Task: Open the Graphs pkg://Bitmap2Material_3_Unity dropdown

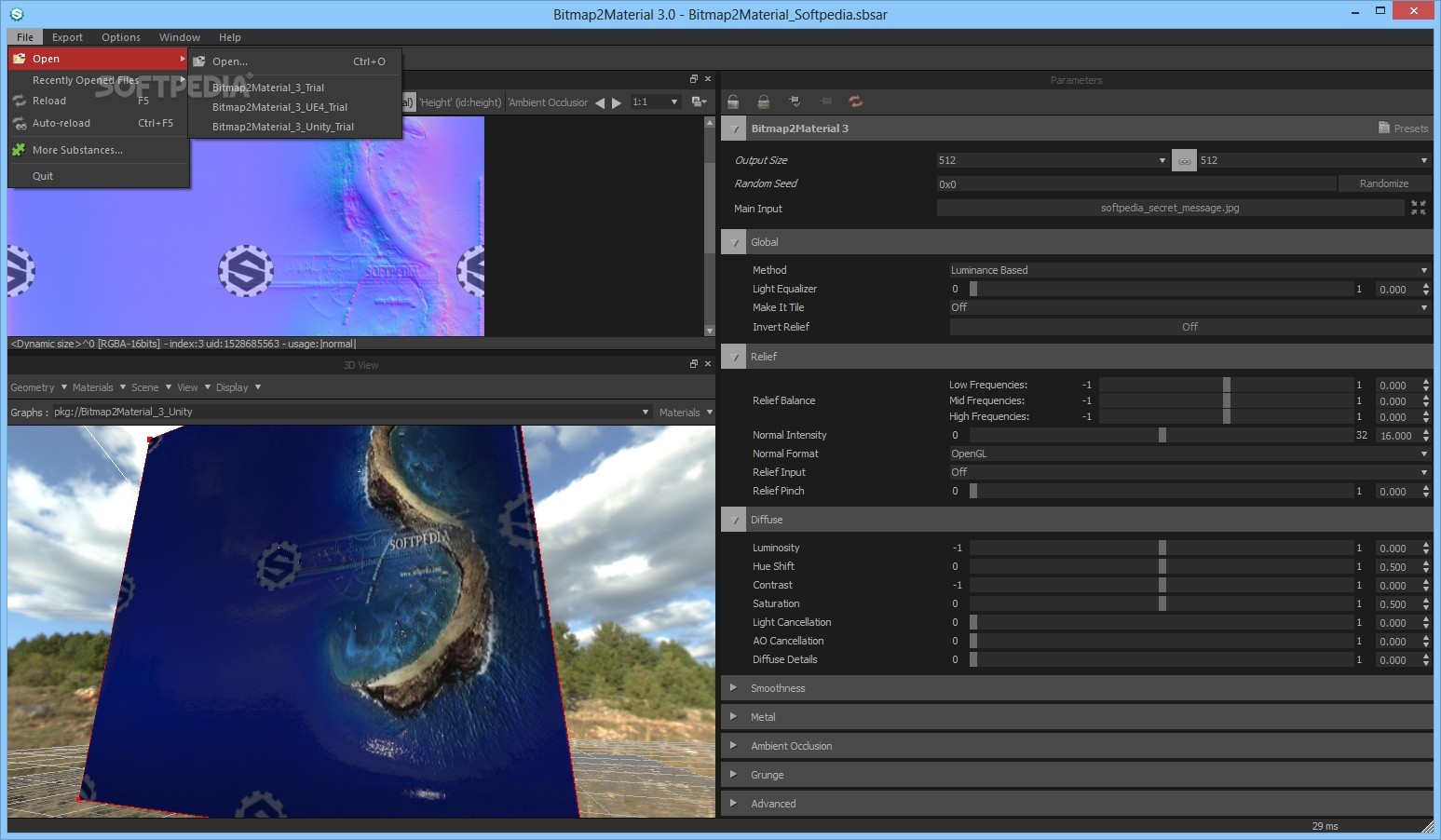Action: (x=351, y=412)
